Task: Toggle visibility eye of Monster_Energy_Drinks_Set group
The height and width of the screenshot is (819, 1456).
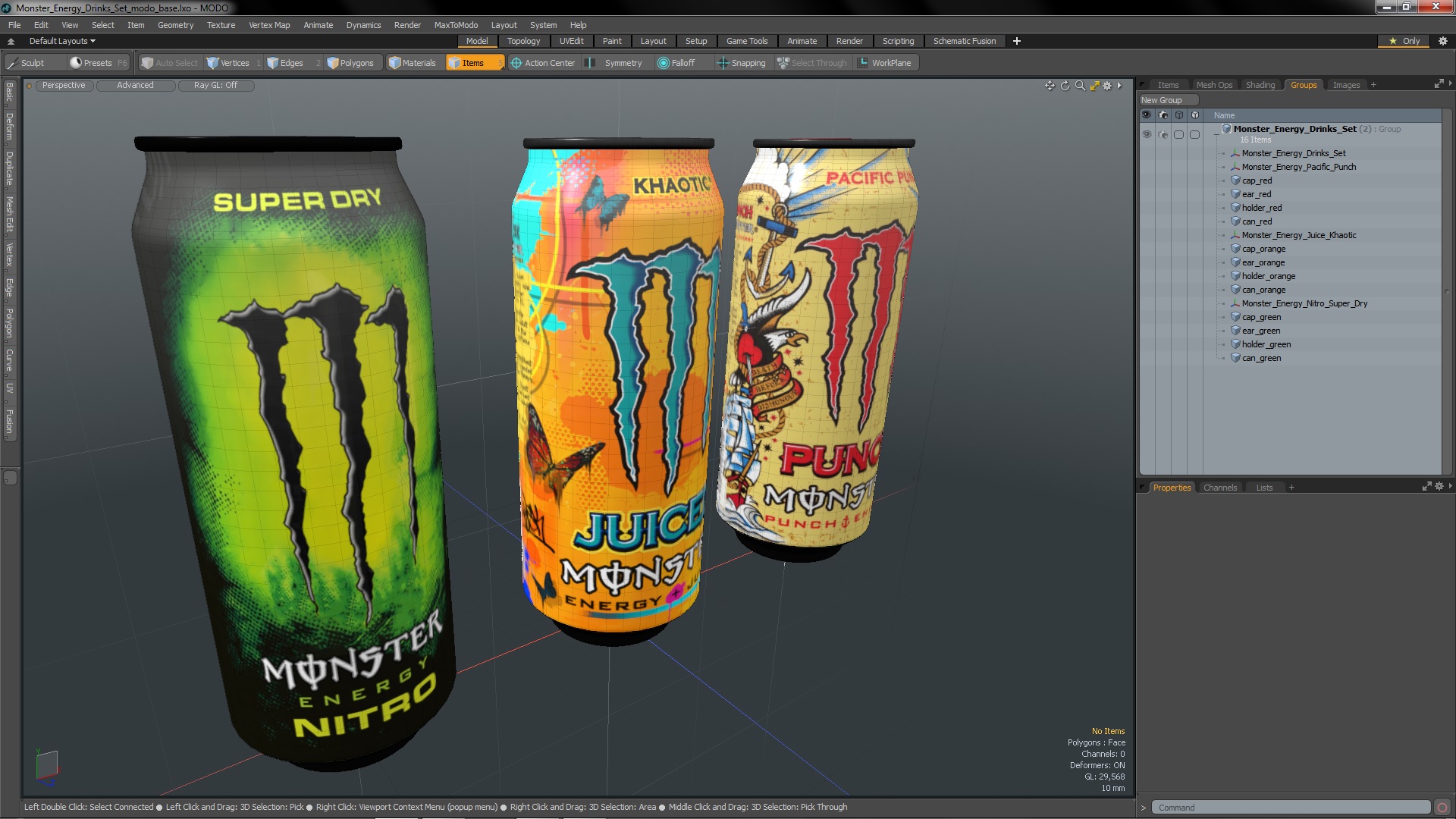Action: click(1147, 134)
